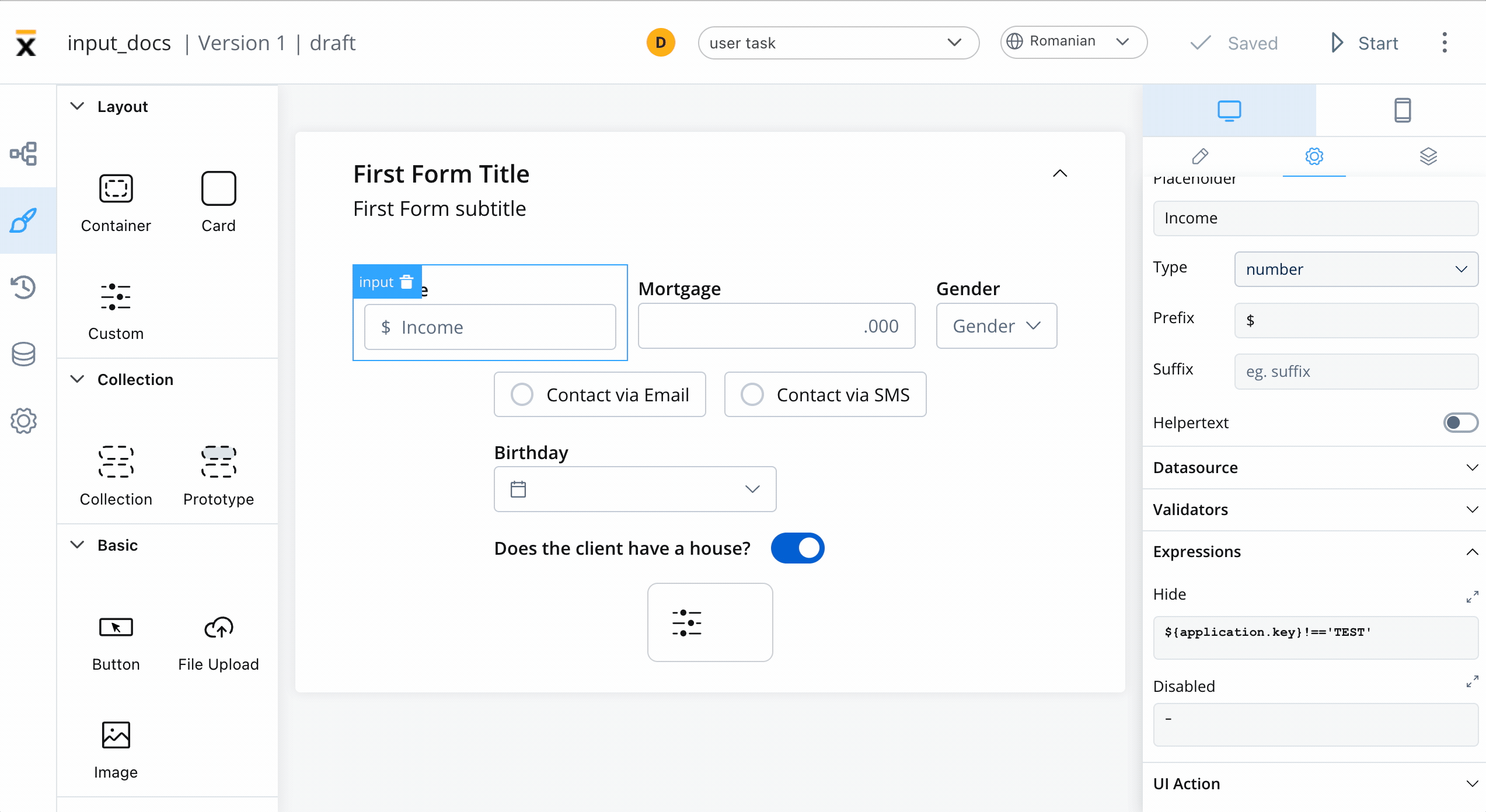Edit the Placeholder Income field
This screenshot has width=1486, height=812.
tap(1315, 218)
